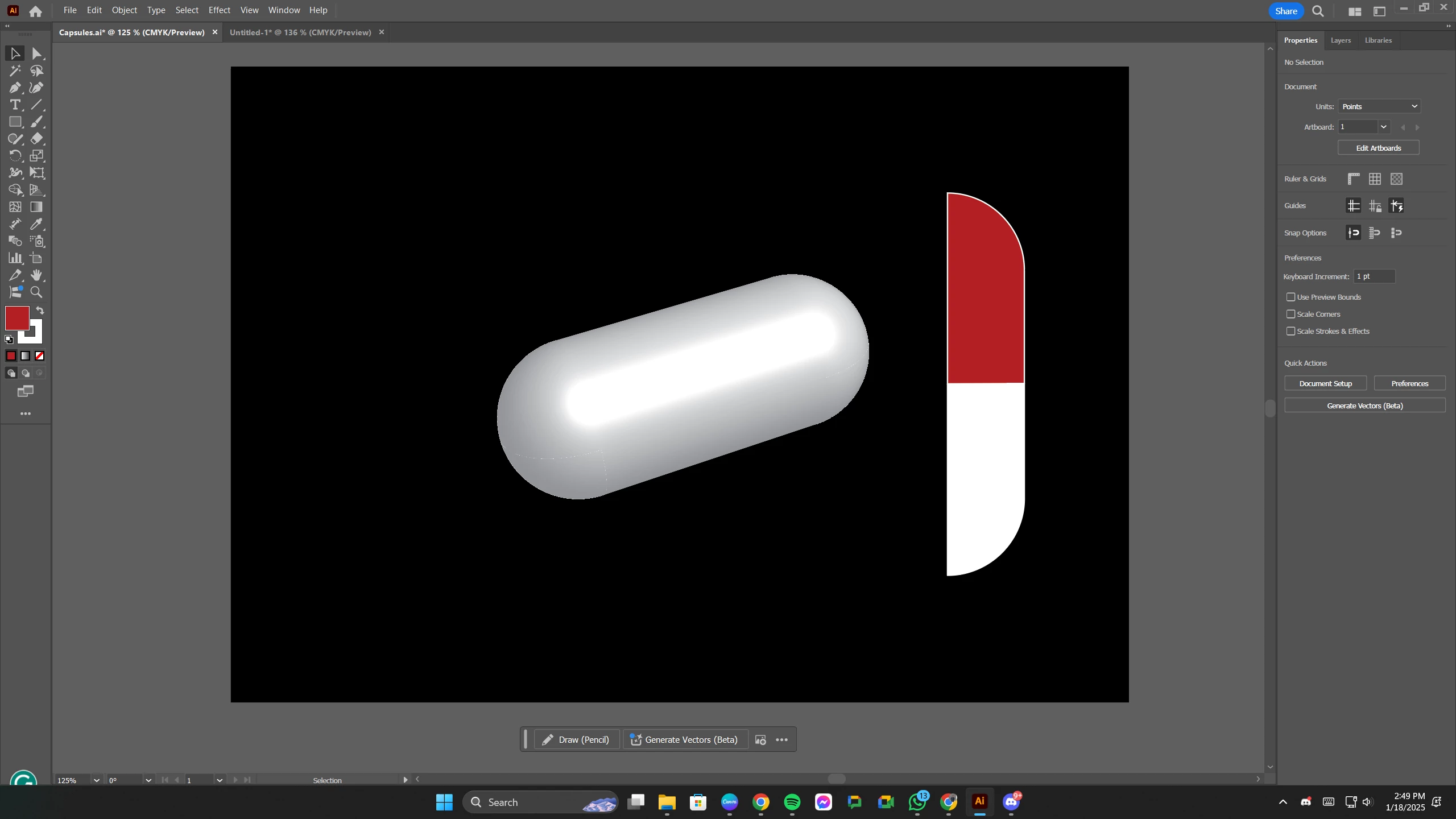Viewport: 1456px width, 819px height.
Task: Toggle Scale Strokes & Effects checkbox
Action: tap(1291, 331)
